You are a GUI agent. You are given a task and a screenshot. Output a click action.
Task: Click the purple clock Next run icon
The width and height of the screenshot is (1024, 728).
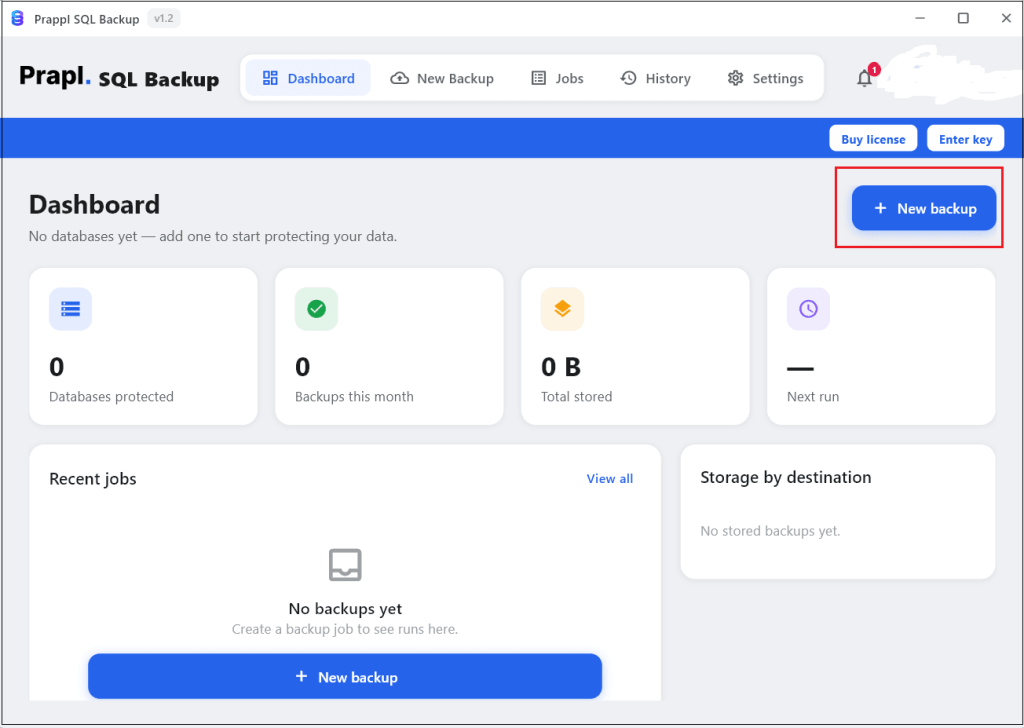click(x=808, y=309)
